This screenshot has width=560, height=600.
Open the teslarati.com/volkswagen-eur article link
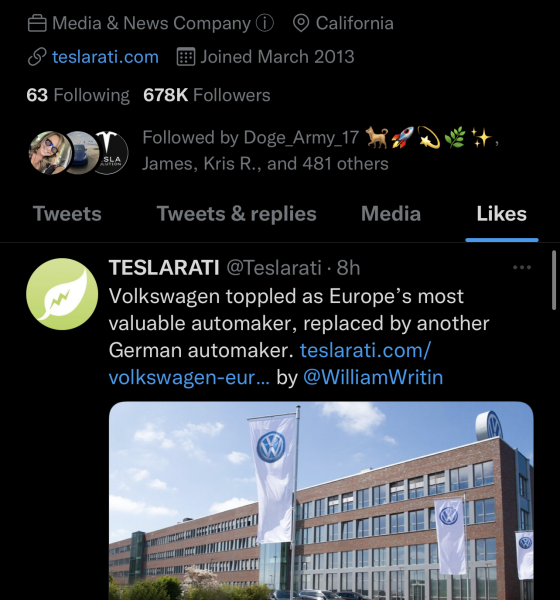pyautogui.click(x=270, y=364)
